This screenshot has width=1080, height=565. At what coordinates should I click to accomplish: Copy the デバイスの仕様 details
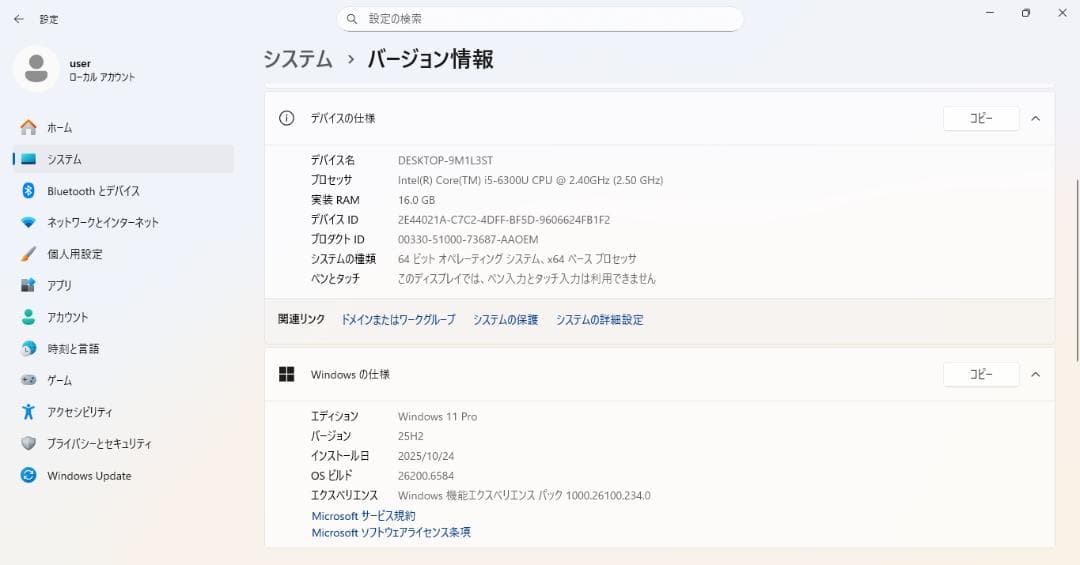tap(981, 119)
